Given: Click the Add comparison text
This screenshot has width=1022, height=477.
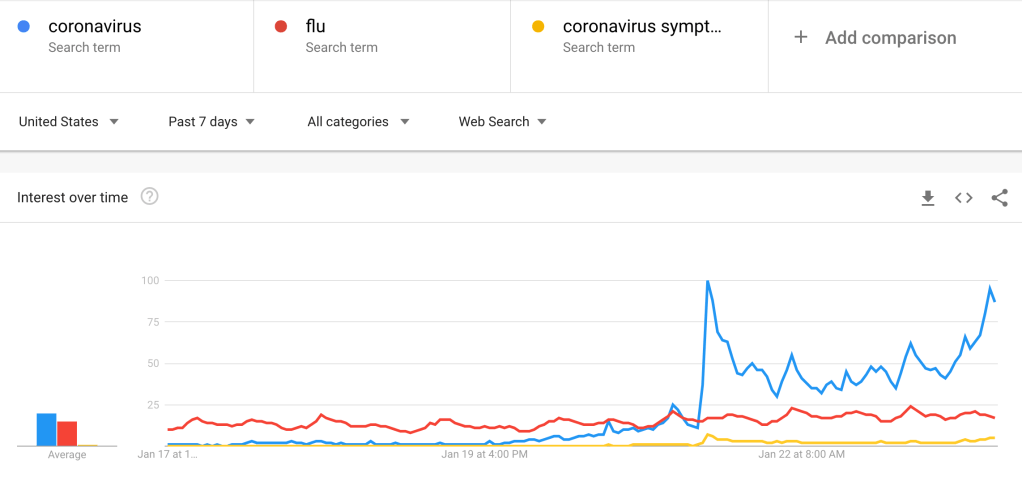Looking at the screenshot, I should tap(890, 38).
